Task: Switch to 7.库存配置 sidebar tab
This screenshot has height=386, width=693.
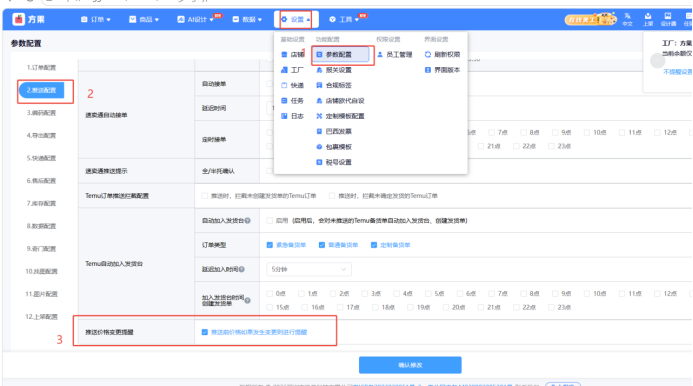Action: [x=41, y=203]
